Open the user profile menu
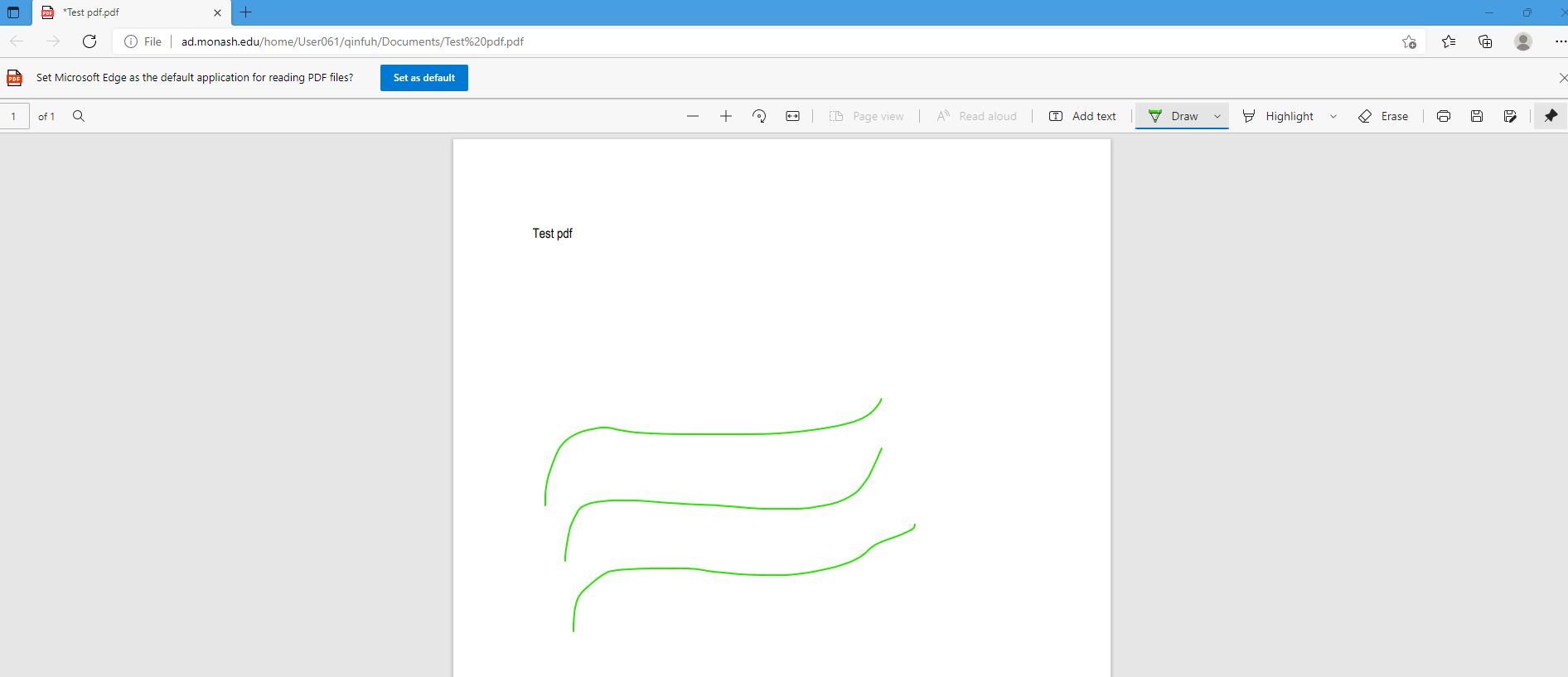 [1523, 41]
